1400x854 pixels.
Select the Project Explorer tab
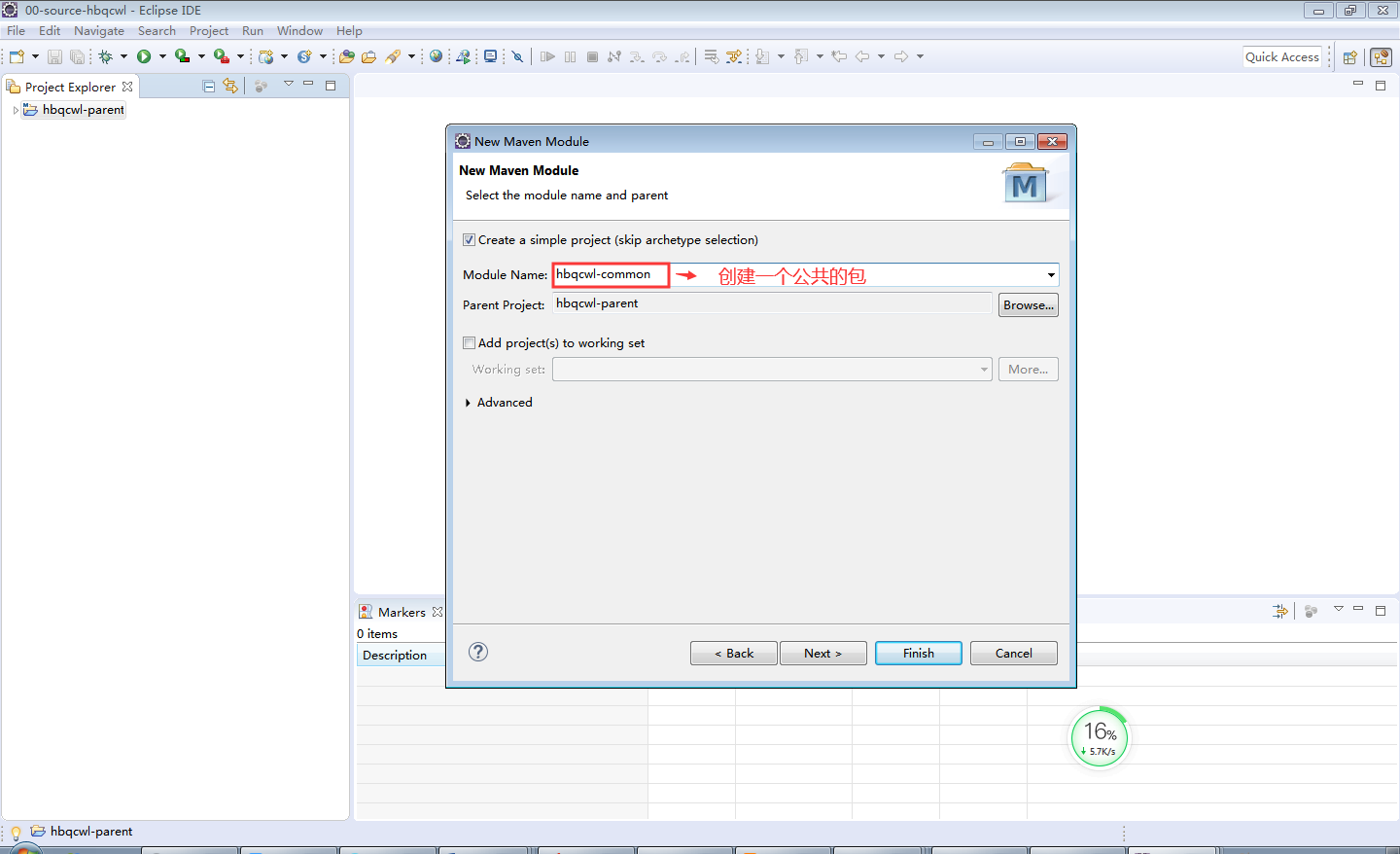69,87
